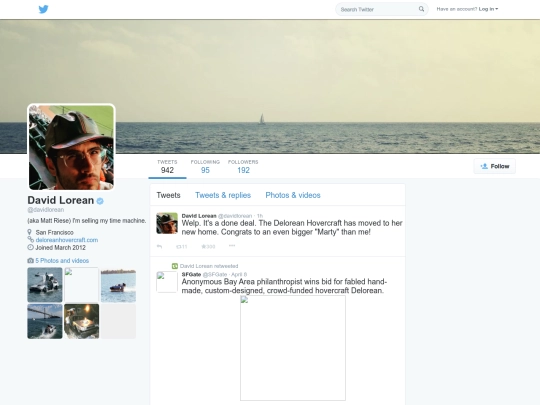Image resolution: width=540 pixels, height=405 pixels.
Task: Open the first photo thumbnail of hovercraft
Action: (x=45, y=285)
